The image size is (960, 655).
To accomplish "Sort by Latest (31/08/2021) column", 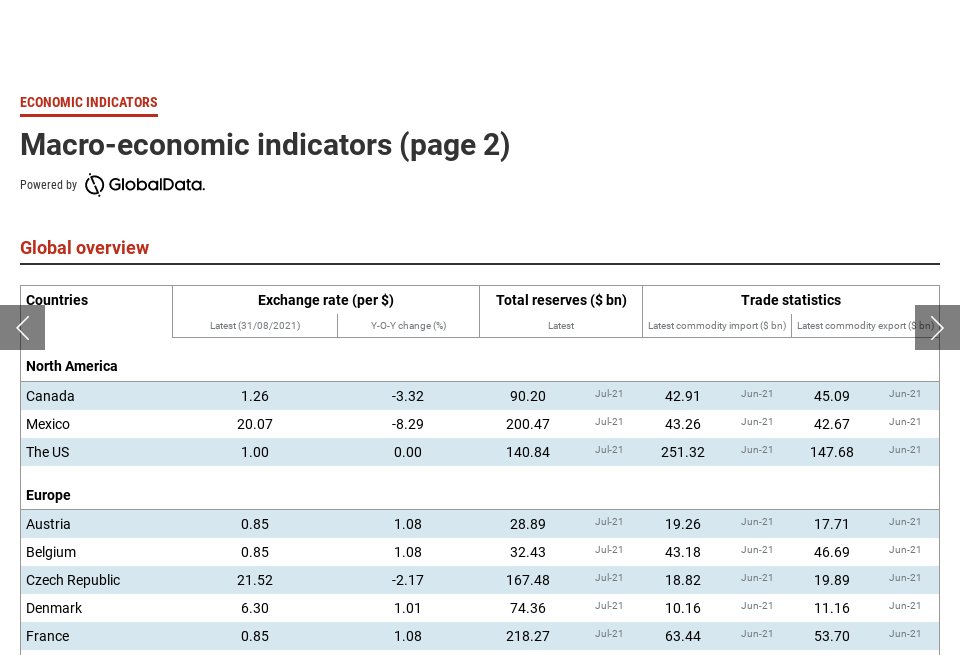I will (x=255, y=326).
